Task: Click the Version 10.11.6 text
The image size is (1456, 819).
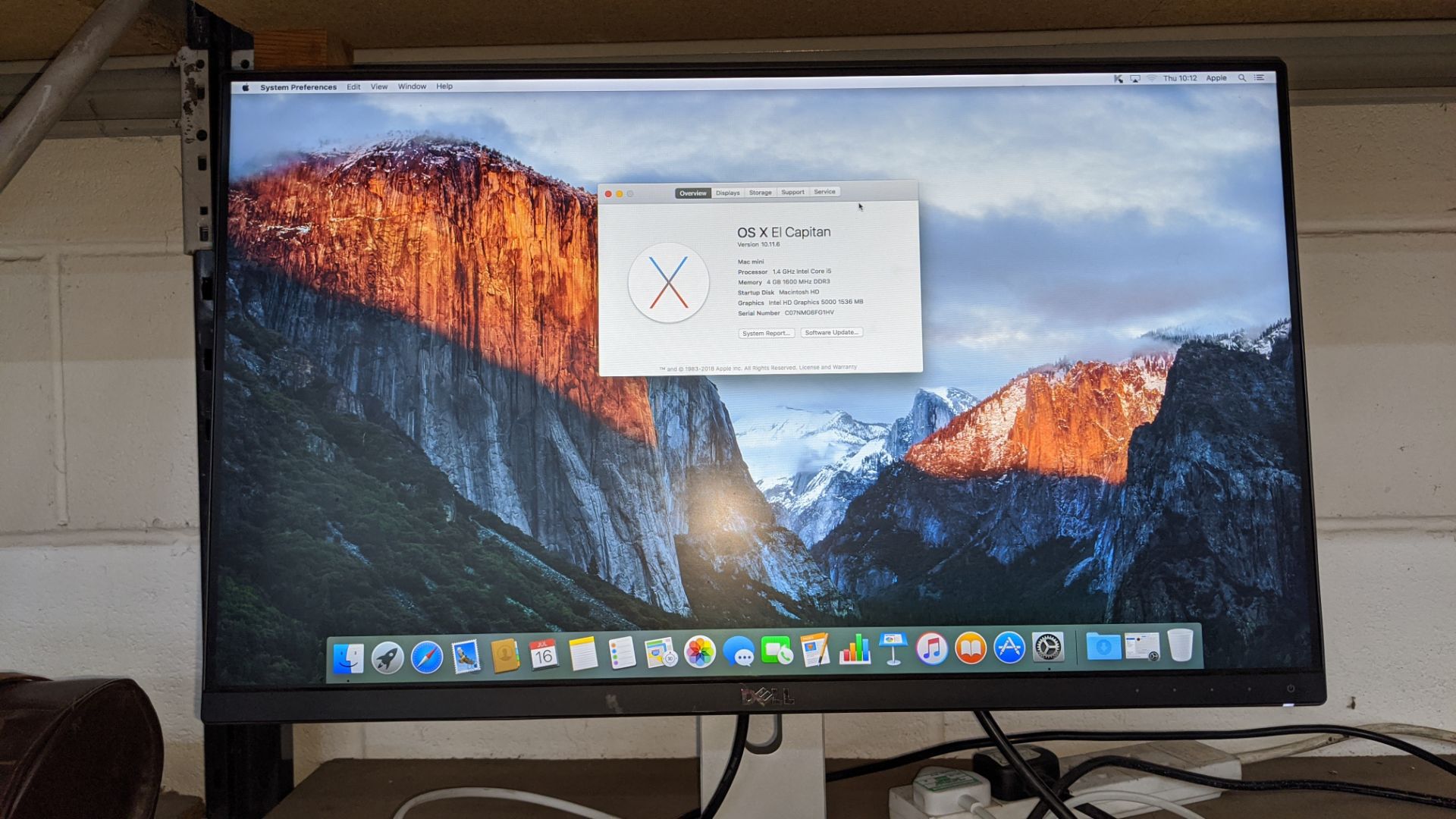Action: (x=758, y=244)
